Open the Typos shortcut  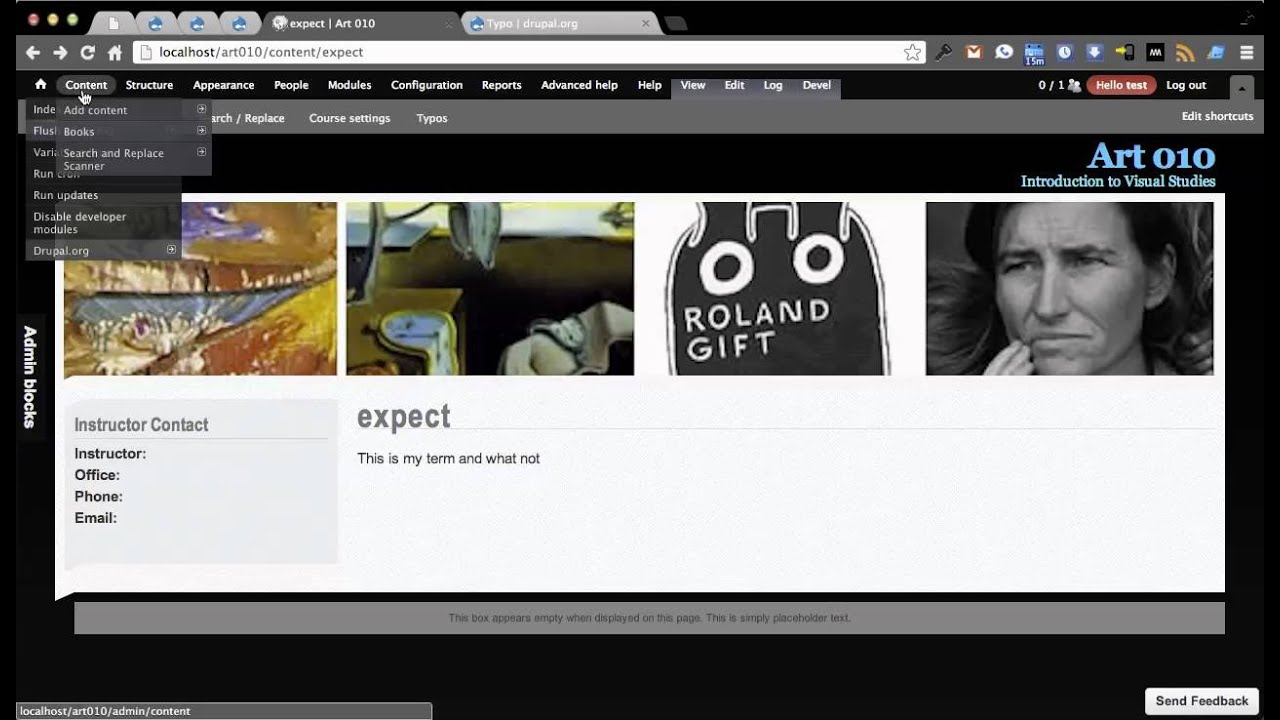tap(432, 118)
